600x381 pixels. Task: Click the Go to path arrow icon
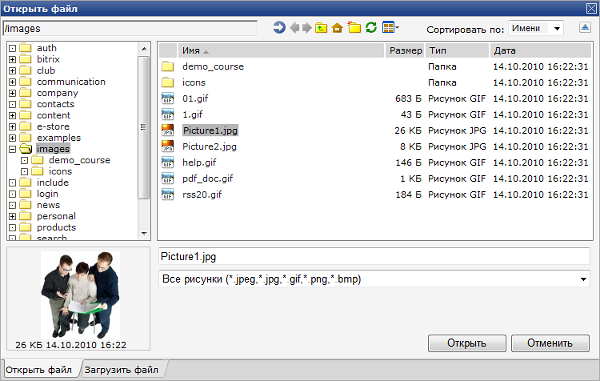(x=279, y=28)
